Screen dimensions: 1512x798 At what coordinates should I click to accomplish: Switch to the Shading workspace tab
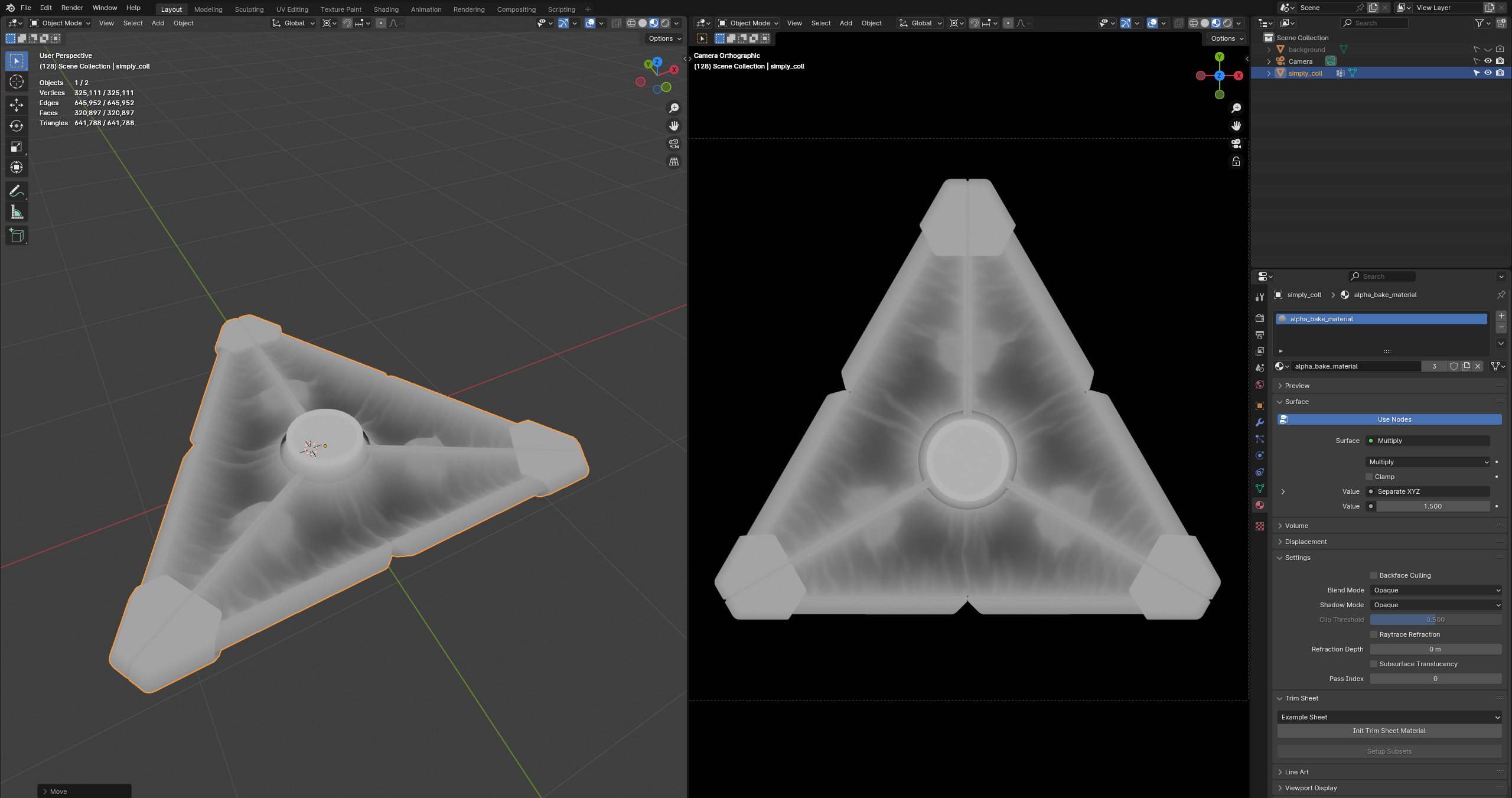pyautogui.click(x=386, y=9)
